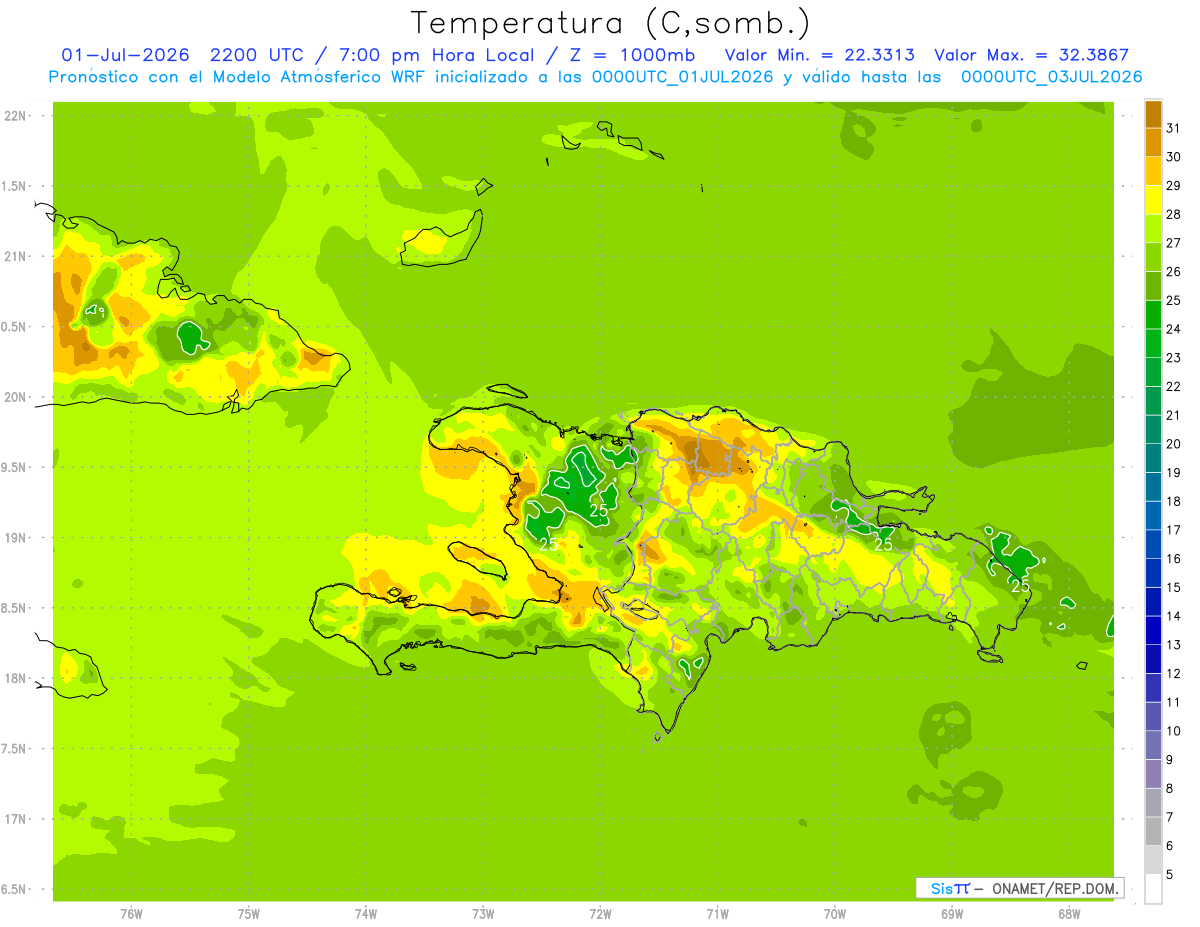Click the color scale value '26'

[1174, 271]
